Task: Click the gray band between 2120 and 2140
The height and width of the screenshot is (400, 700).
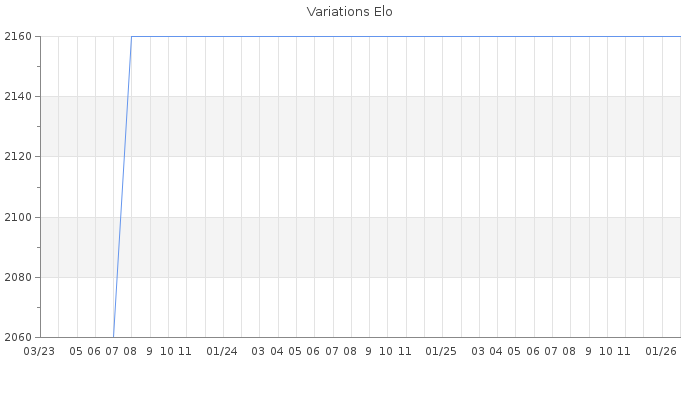Action: pos(400,126)
